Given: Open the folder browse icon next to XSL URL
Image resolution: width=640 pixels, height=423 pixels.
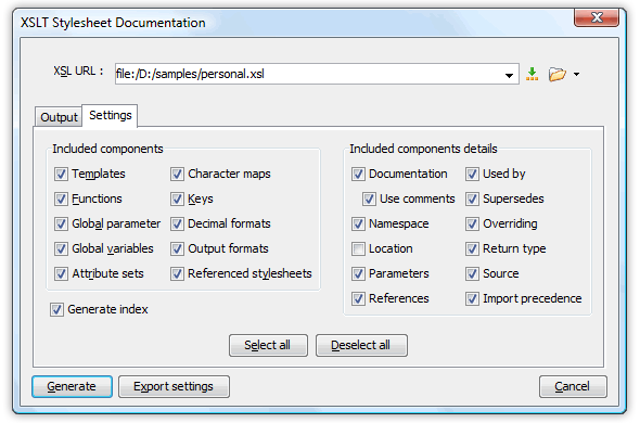Looking at the screenshot, I should (x=557, y=74).
